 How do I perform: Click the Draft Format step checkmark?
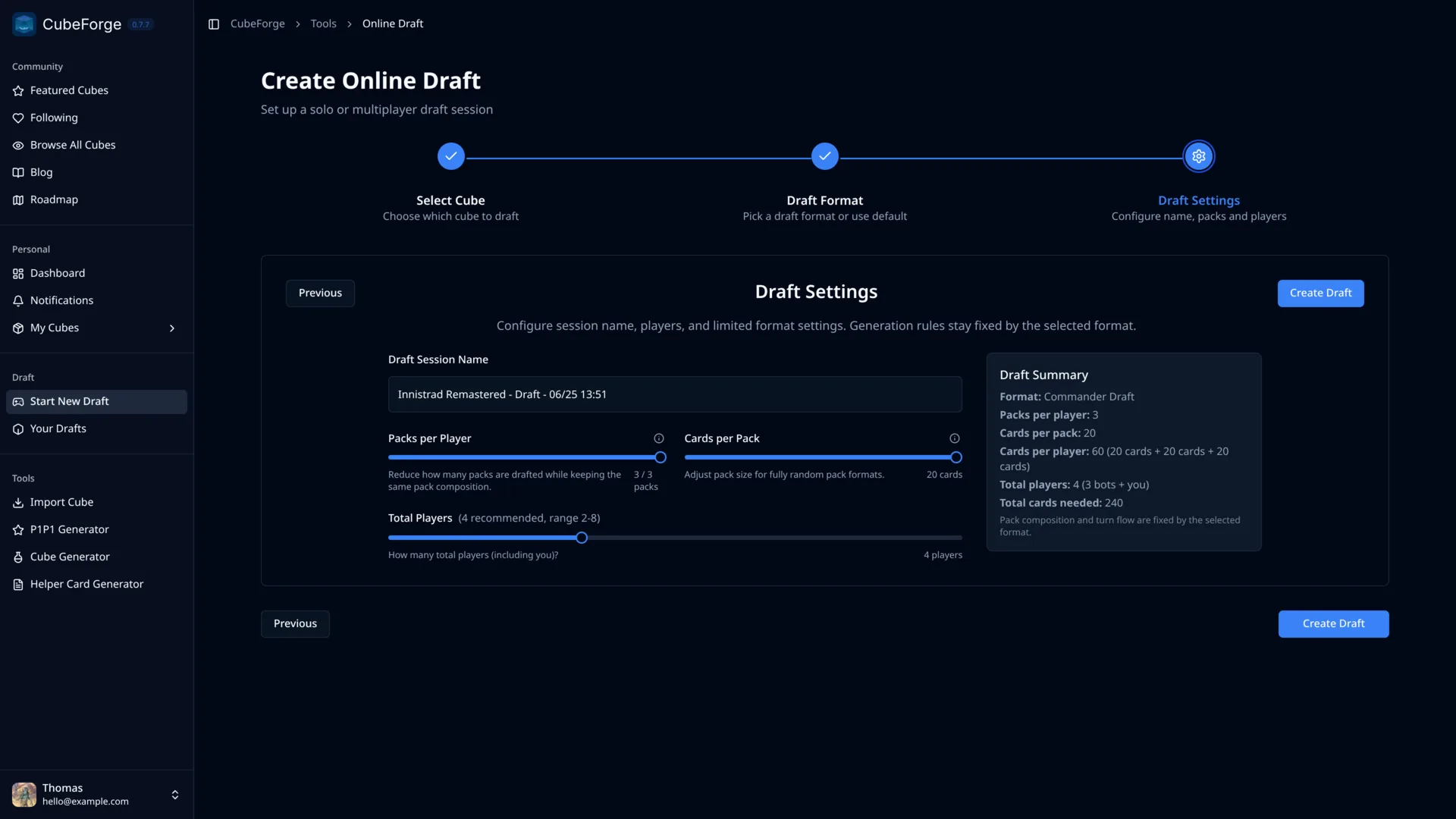point(825,156)
